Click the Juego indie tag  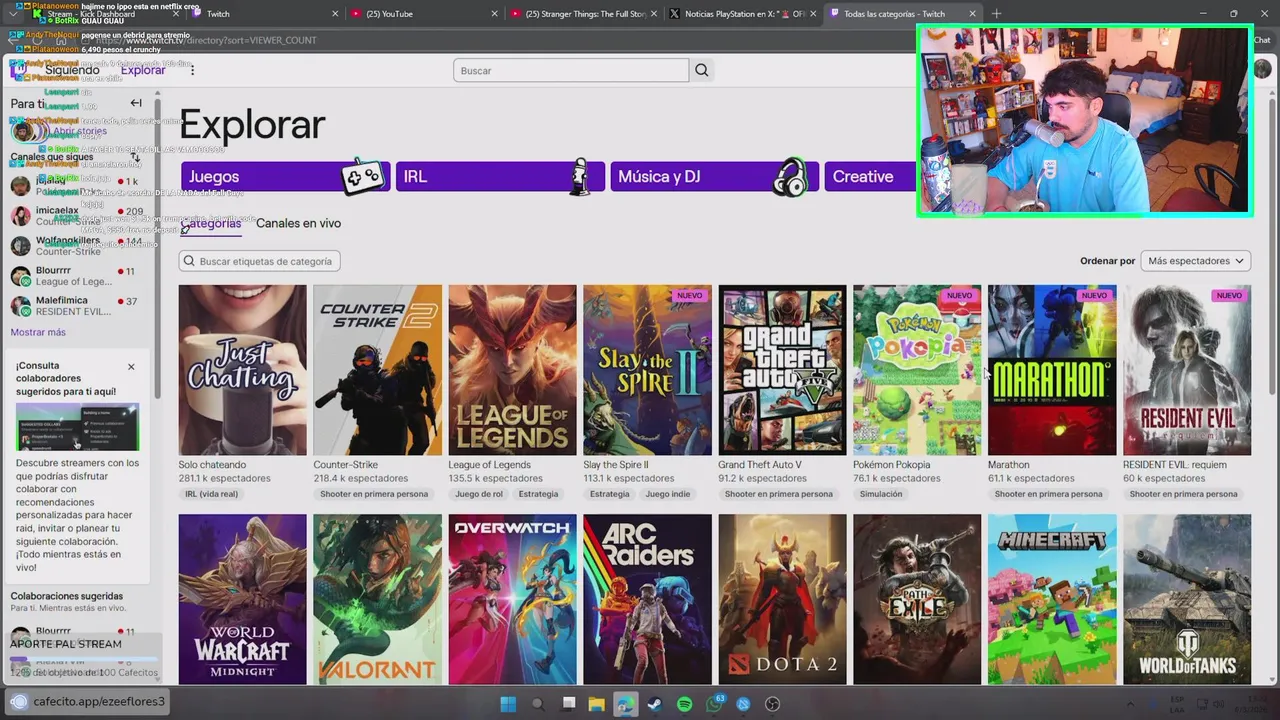coord(668,494)
